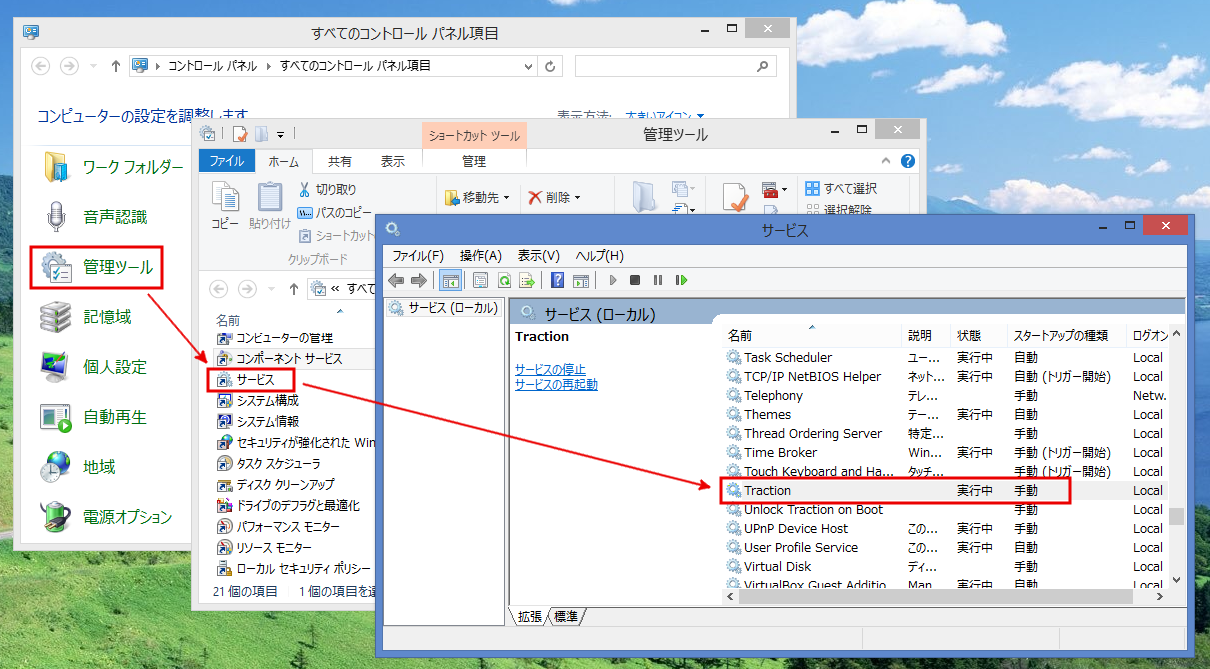Viewport: 1210px width, 669px height.
Task: Stop the Traction service via the stop icon
Action: click(635, 280)
